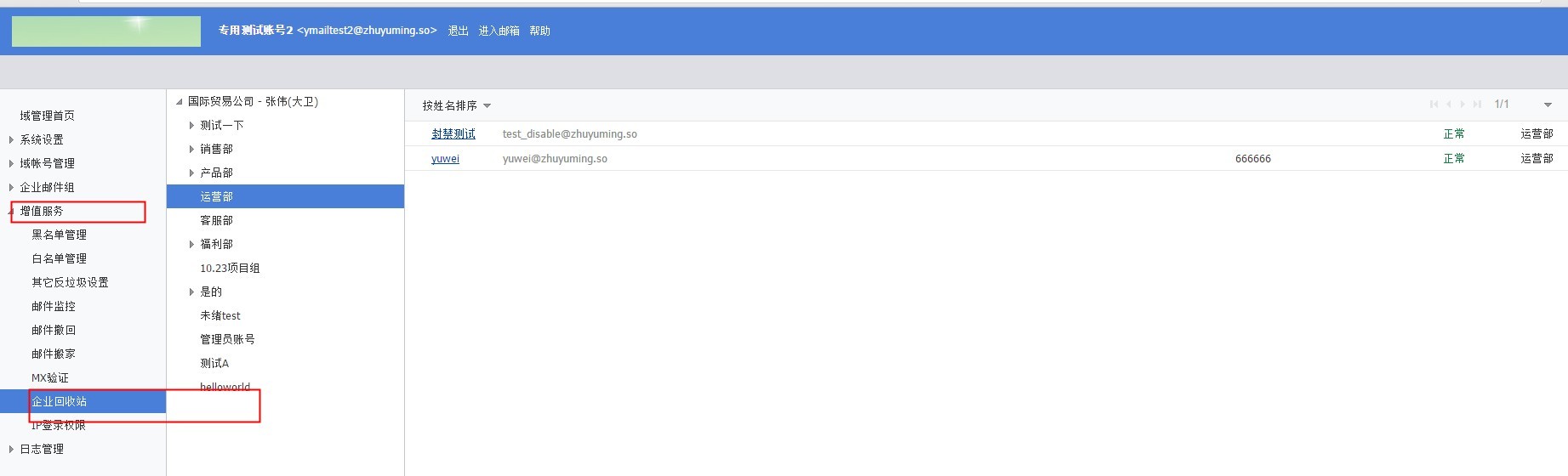Click the logo image in the header
This screenshot has width=1568, height=476.
[x=106, y=31]
